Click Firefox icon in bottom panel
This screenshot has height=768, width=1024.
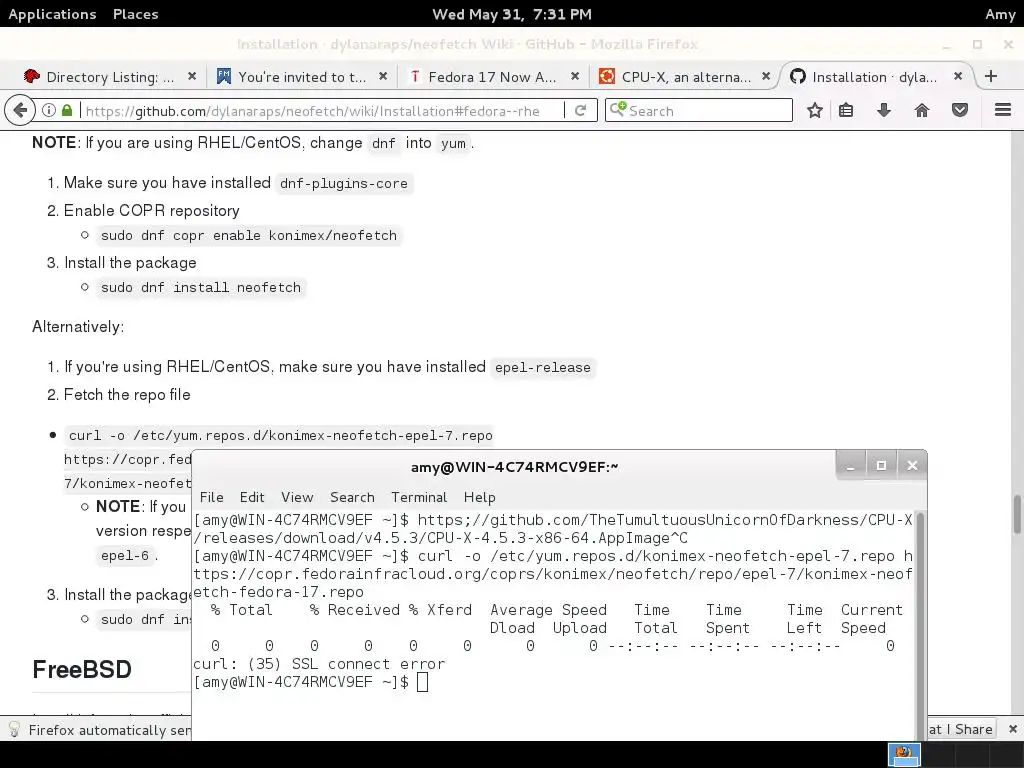[x=904, y=754]
